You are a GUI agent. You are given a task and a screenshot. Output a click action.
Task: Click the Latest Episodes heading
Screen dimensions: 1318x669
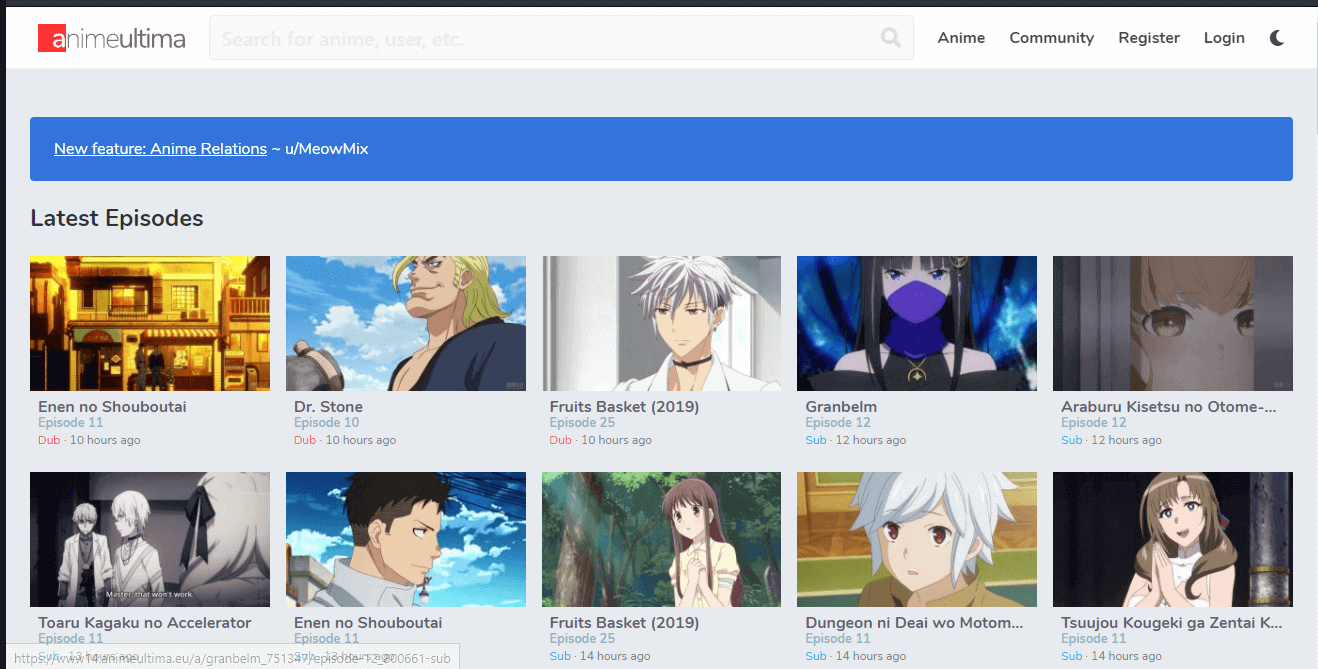tap(117, 218)
